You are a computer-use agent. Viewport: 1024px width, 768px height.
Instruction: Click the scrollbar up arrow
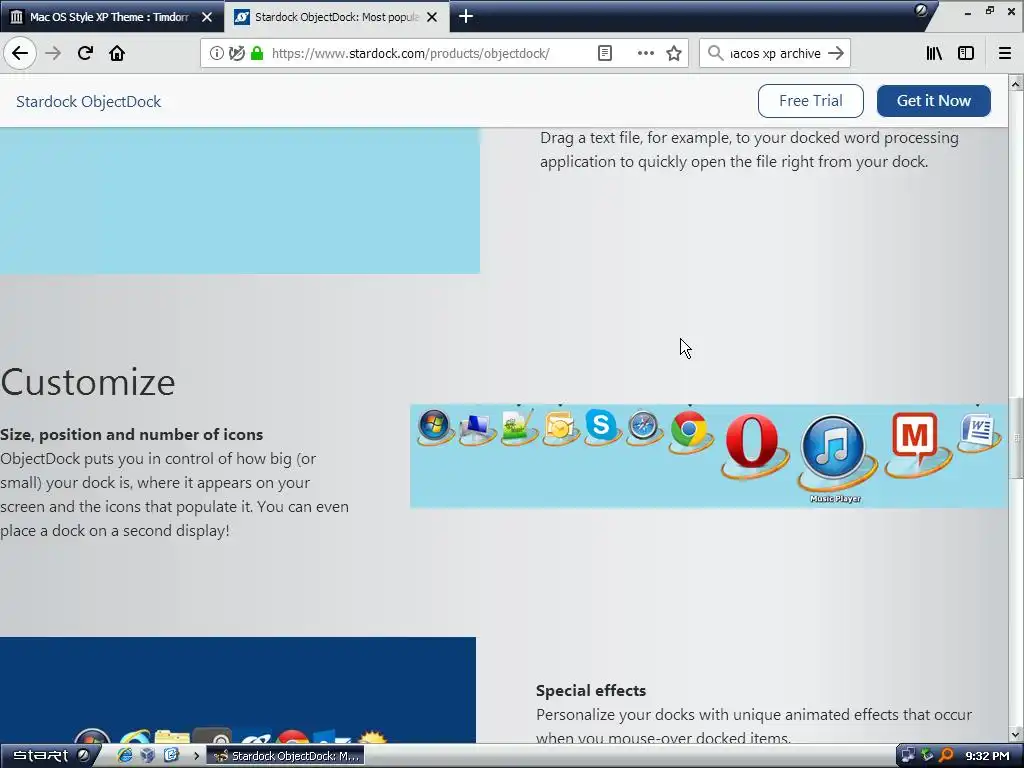coord(1016,83)
